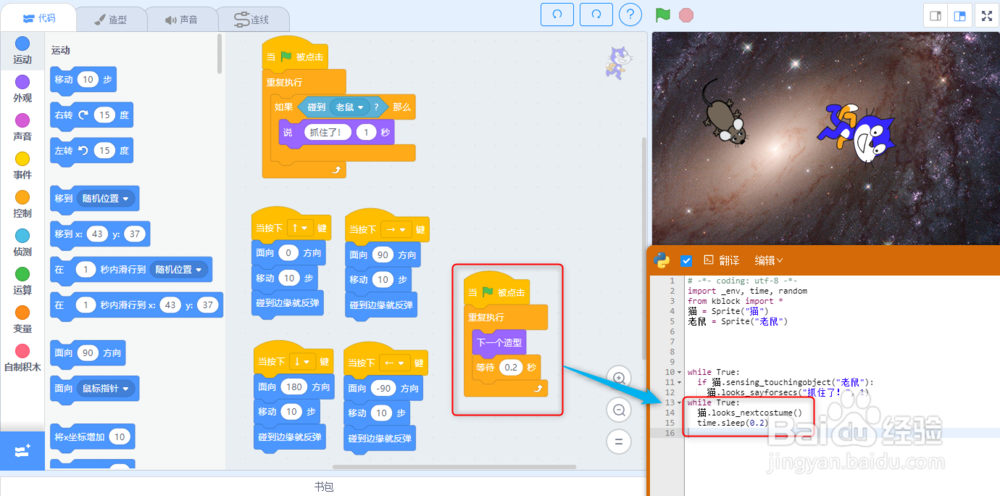Viewport: 1000px width, 496px height.
Task: Click the cat sprite on stage
Action: pyautogui.click(x=856, y=133)
